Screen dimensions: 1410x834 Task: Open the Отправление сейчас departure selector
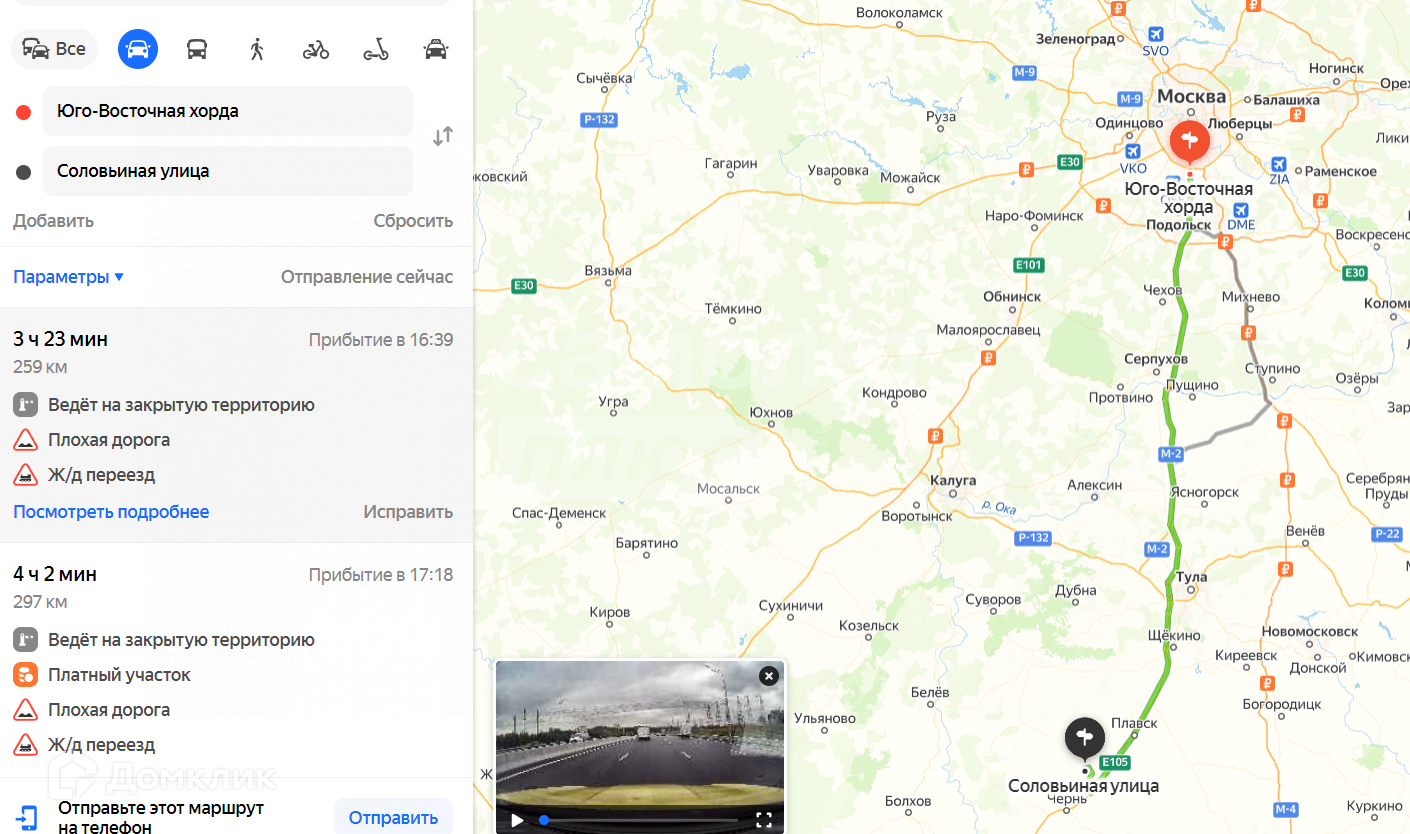tap(367, 277)
